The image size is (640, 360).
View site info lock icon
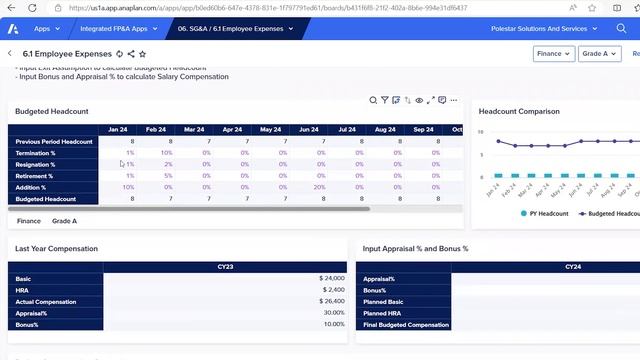(x=58, y=7)
